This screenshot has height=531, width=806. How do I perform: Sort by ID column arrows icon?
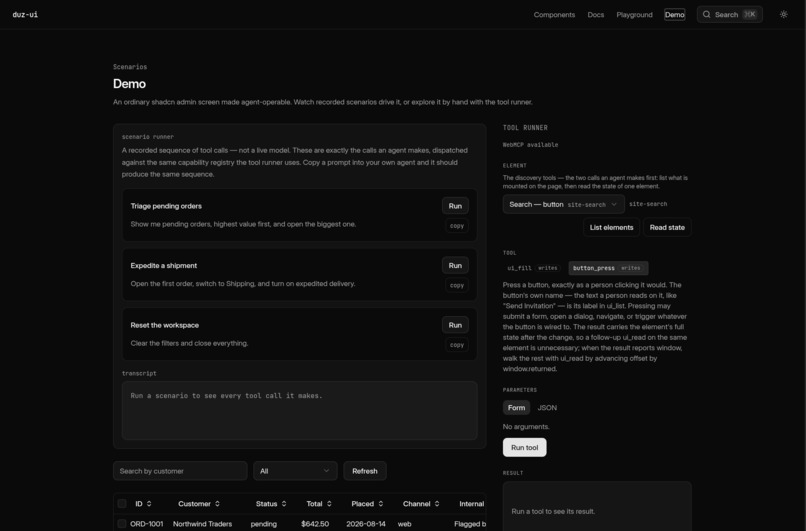tap(149, 504)
